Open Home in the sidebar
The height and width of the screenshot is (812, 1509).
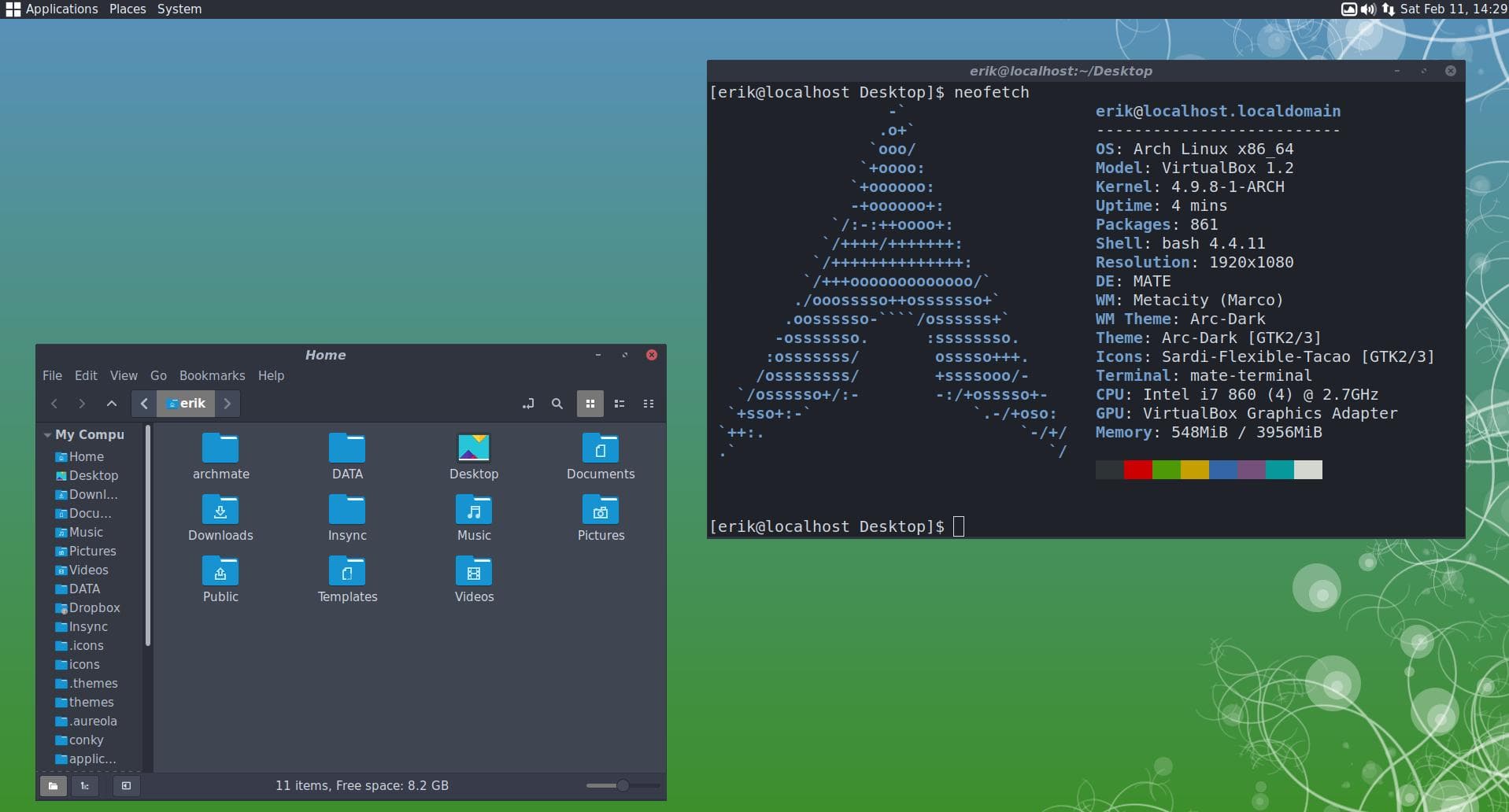point(79,456)
